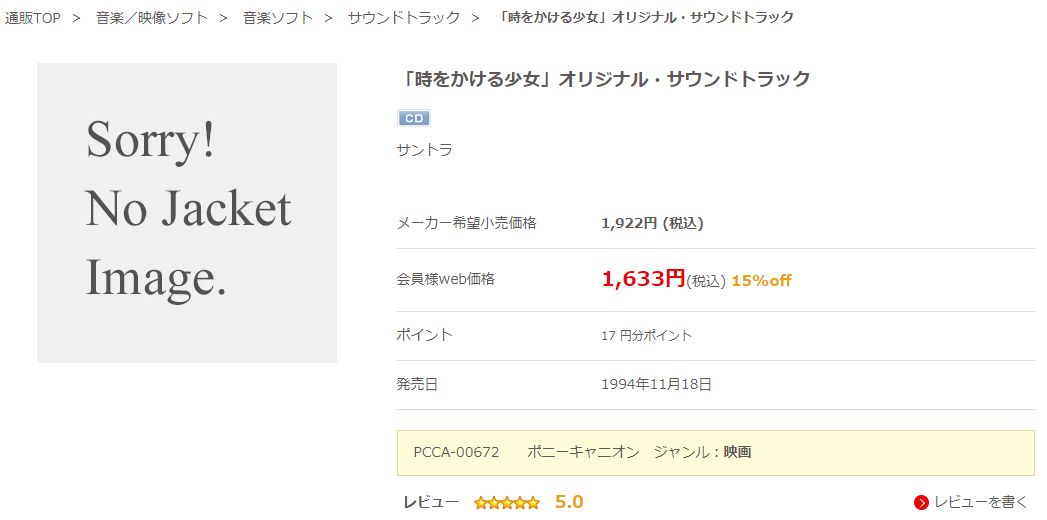Image resolution: width=1047 pixels, height=520 pixels.
Task: Click the release date 1994年11月18日
Action: click(656, 384)
